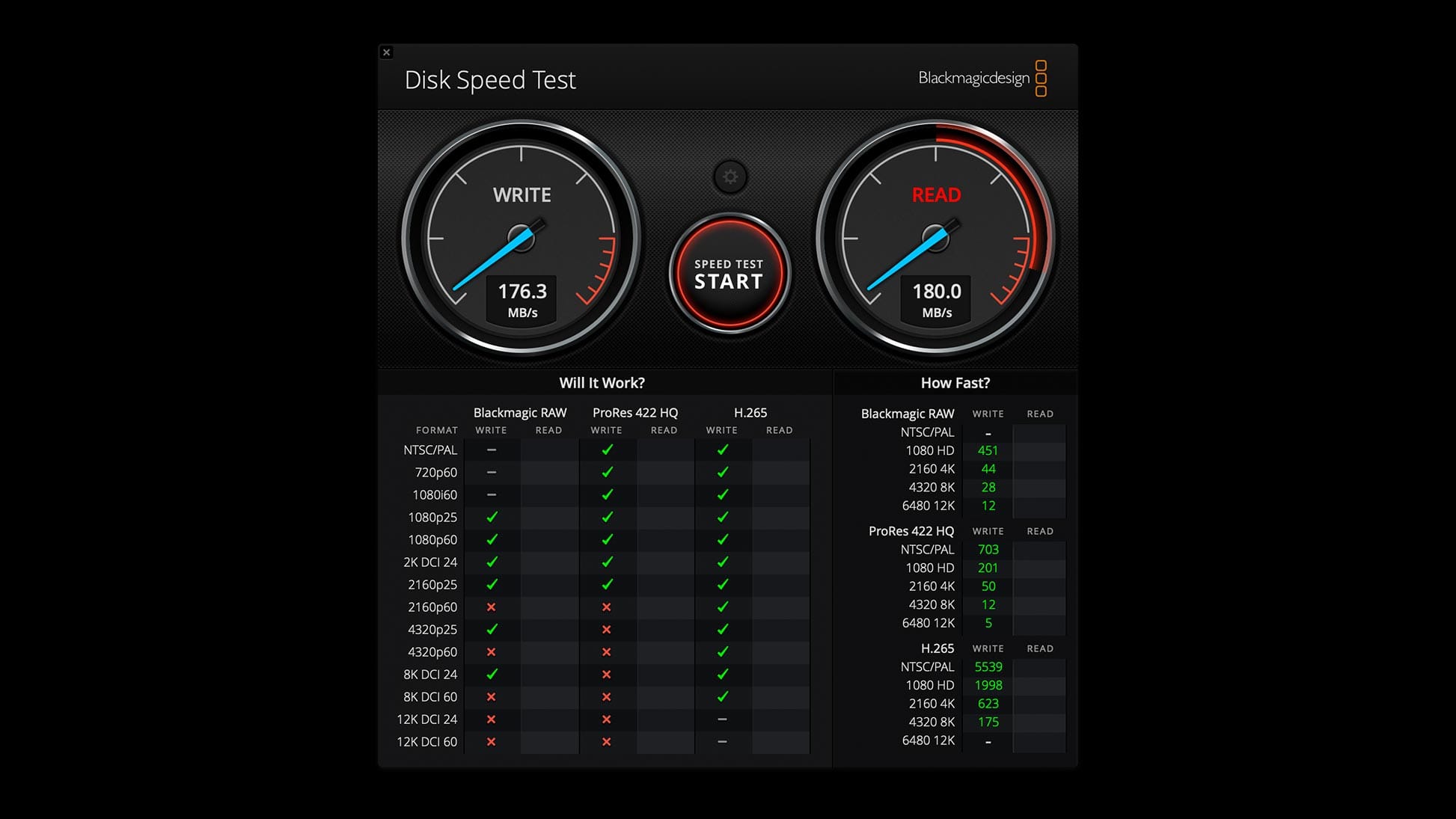Image resolution: width=1456 pixels, height=819 pixels.
Task: Click the red X for 8K DCI 60 write
Action: point(491,696)
